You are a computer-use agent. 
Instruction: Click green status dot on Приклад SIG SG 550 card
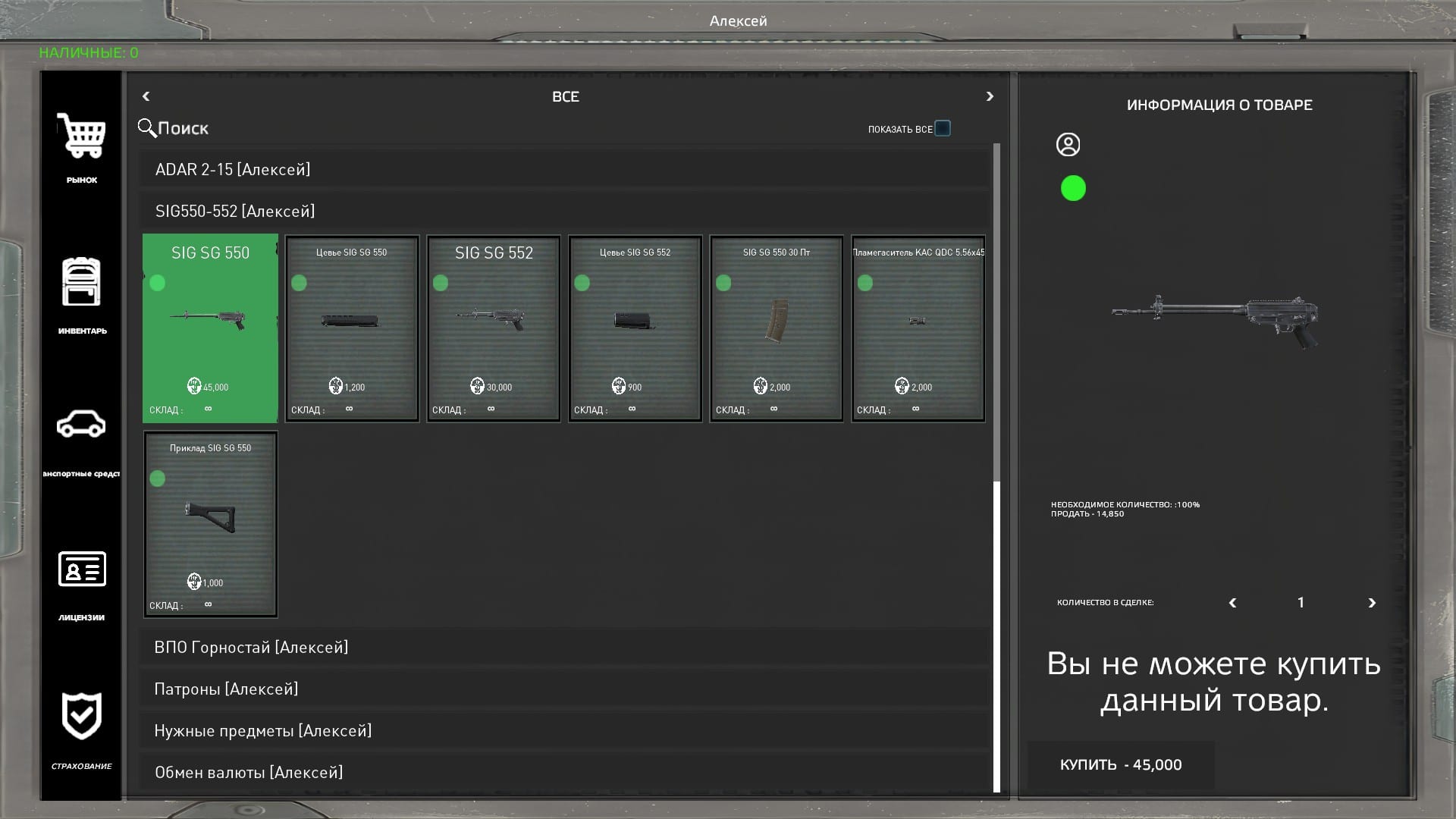tap(157, 479)
